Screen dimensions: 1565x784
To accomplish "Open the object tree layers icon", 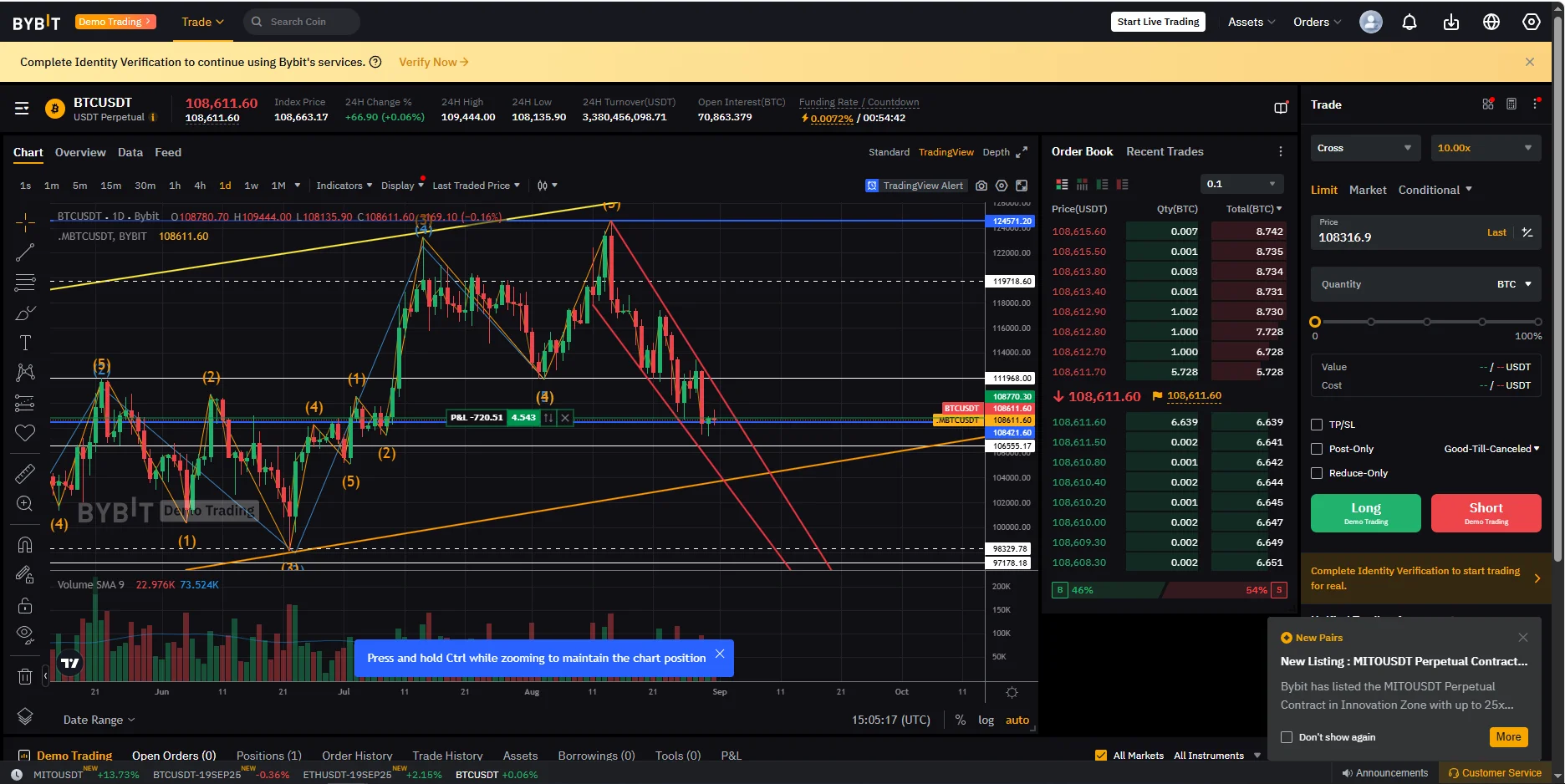I will 25,716.
